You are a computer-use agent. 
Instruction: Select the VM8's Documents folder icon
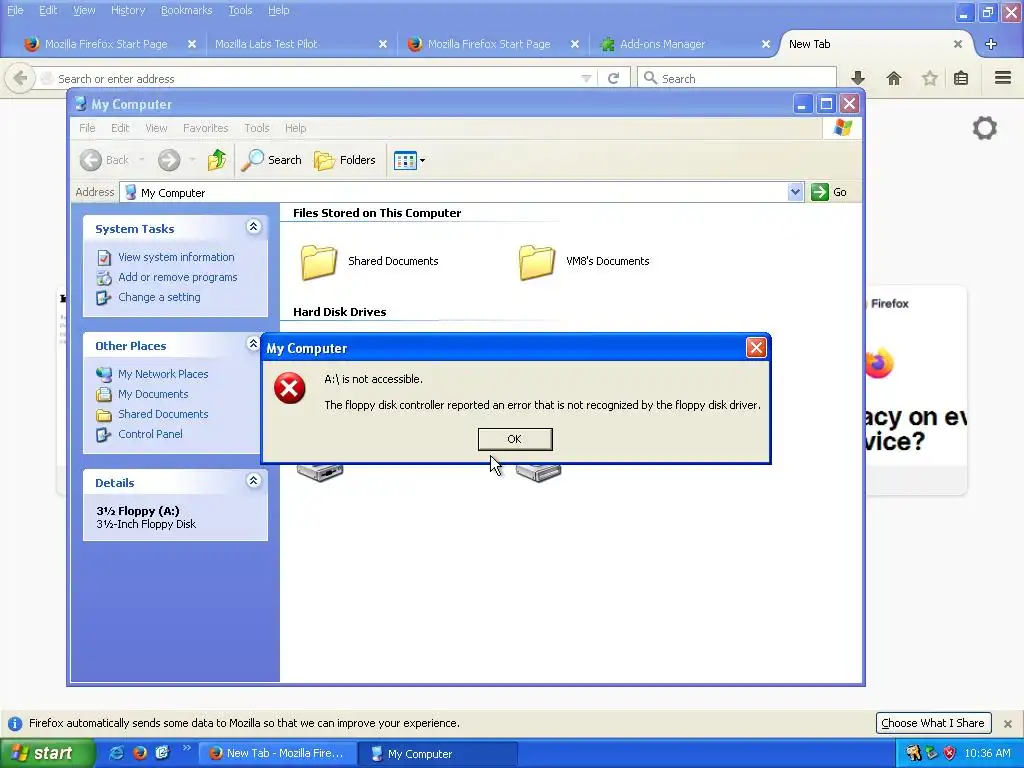point(537,262)
